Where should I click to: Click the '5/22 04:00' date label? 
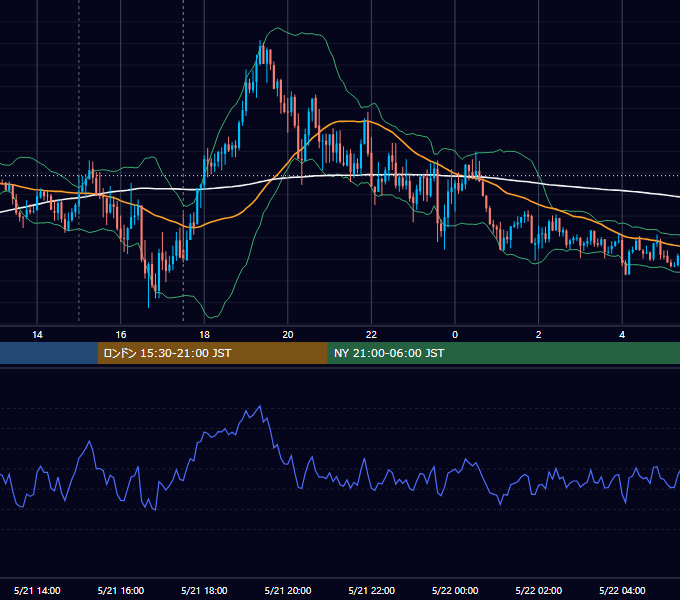622,590
